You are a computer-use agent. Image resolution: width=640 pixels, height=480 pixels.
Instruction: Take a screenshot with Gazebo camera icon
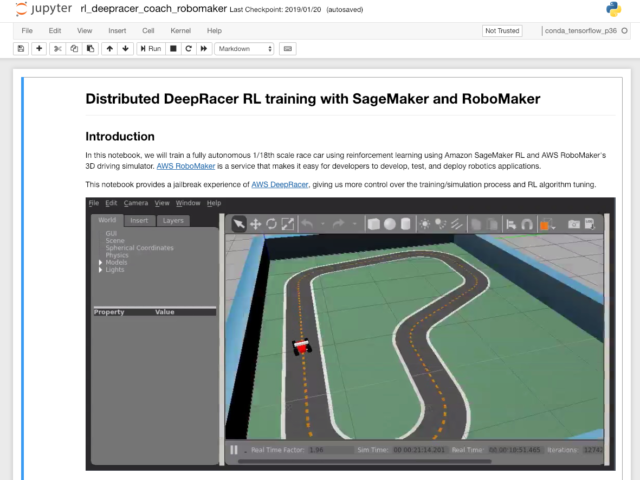(574, 224)
